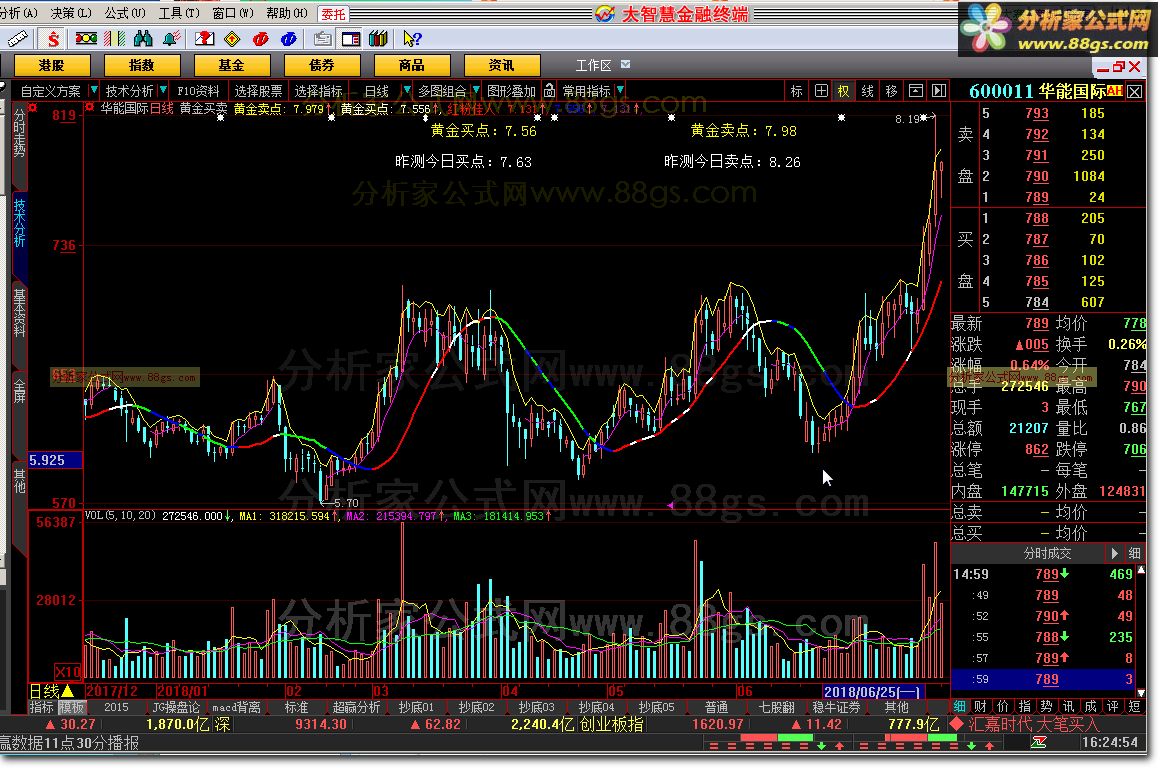Click the traffic light signal icon
The image size is (1160, 768).
pos(86,38)
